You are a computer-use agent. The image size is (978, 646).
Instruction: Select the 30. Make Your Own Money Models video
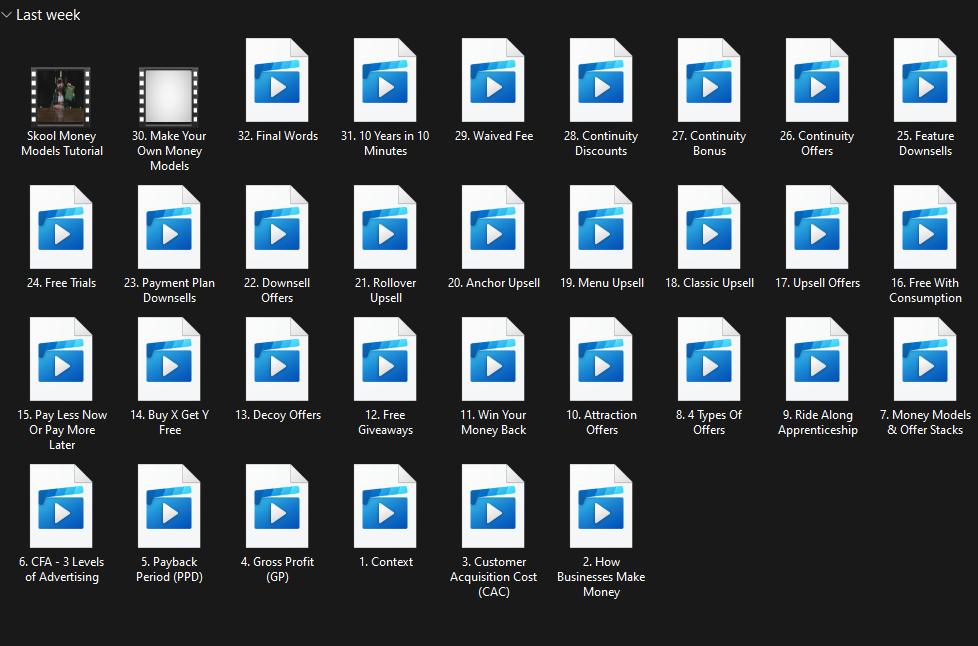pos(169,96)
